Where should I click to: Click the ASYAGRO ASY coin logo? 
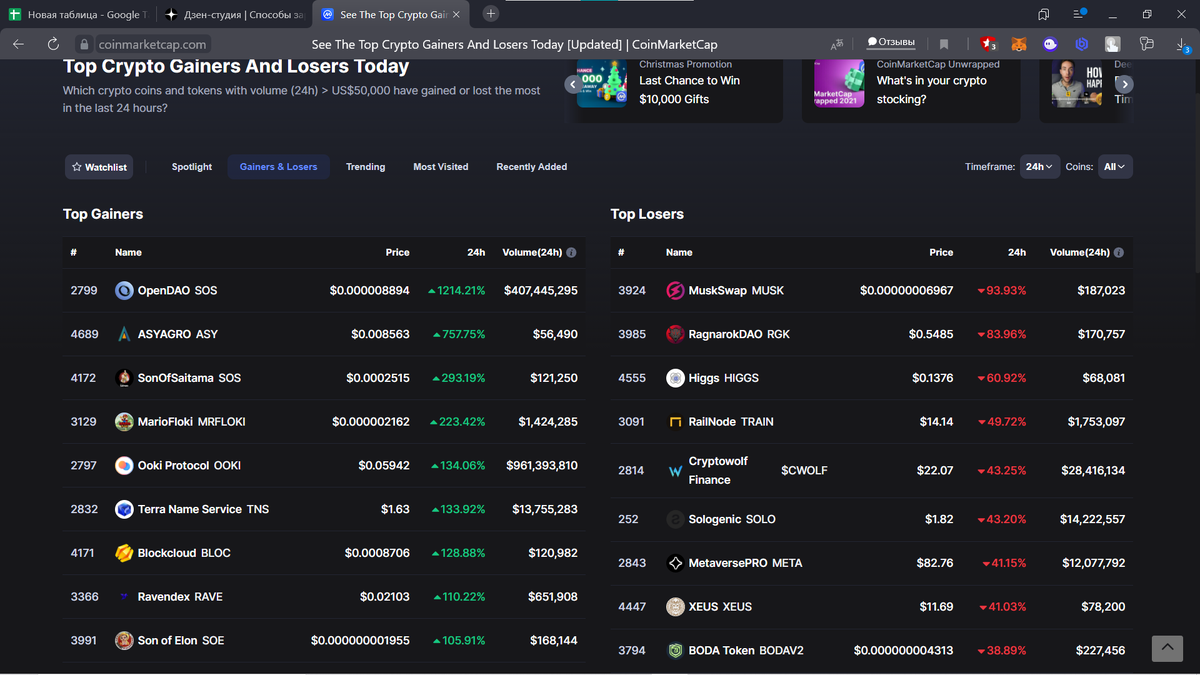(x=124, y=334)
